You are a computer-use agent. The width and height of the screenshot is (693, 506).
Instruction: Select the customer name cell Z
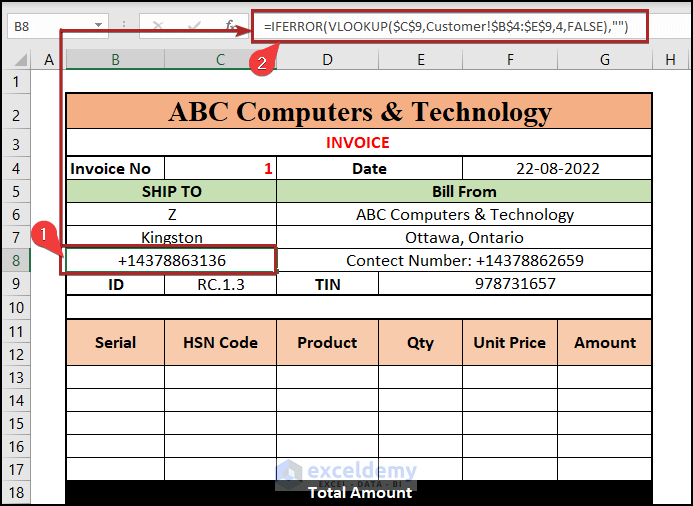[171, 214]
